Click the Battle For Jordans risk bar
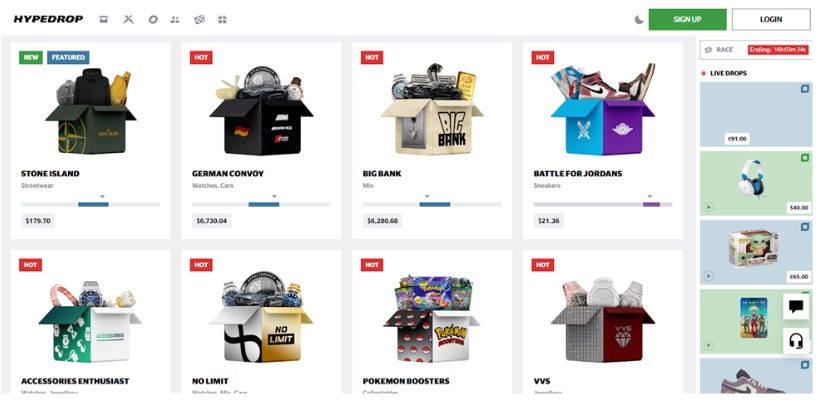Screen dimensions: 829x411 tap(603, 204)
